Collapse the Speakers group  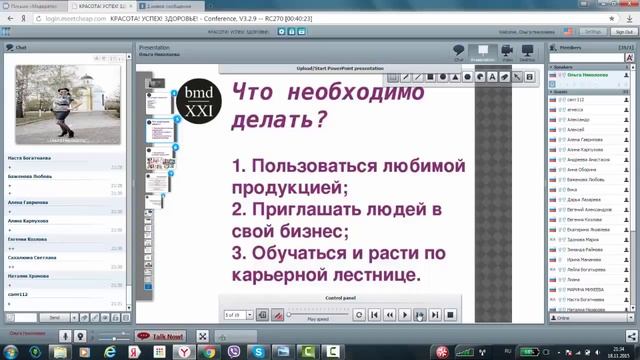click(x=552, y=67)
